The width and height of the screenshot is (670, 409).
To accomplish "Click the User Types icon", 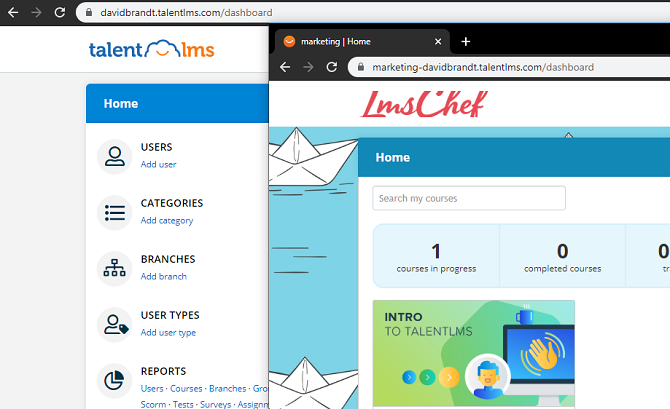I will point(115,324).
